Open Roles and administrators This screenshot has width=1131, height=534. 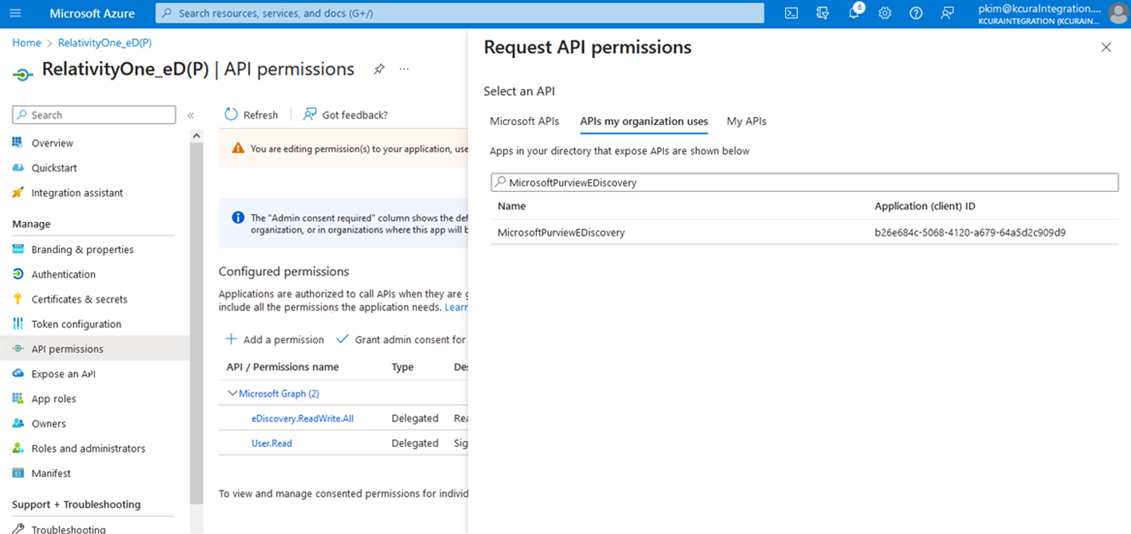coord(88,449)
